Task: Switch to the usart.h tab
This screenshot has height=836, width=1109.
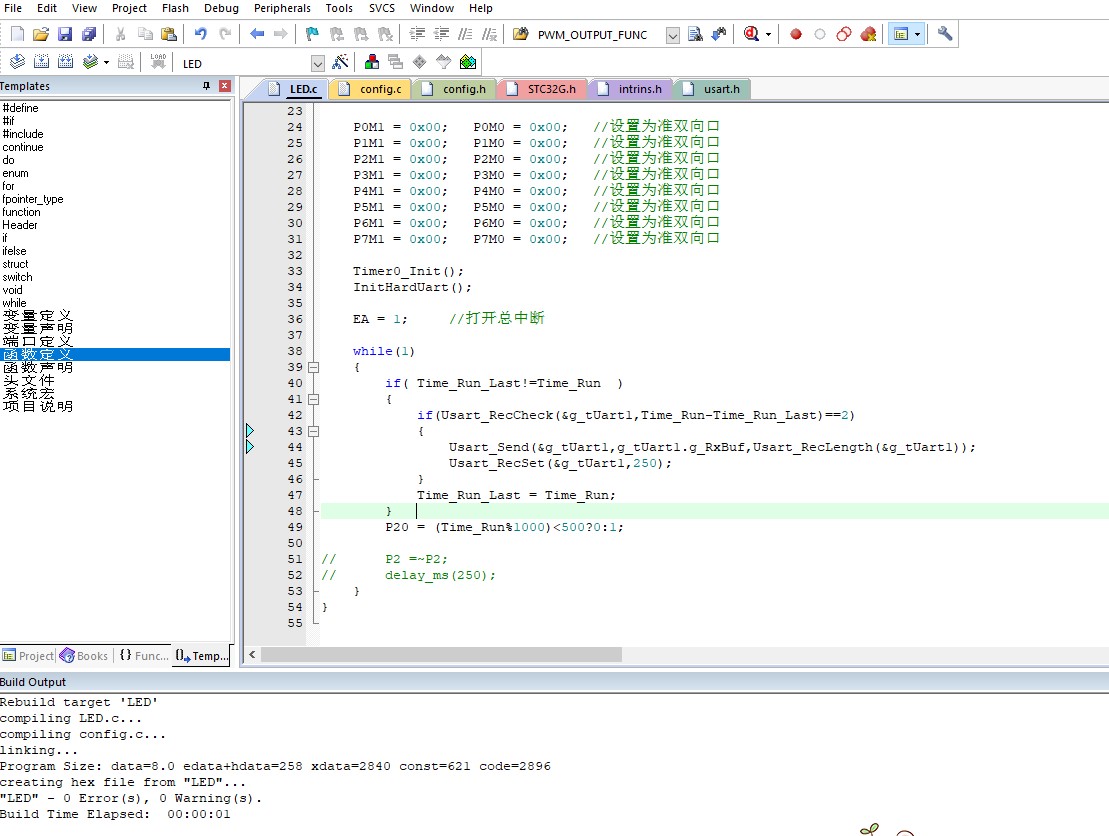Action: (712, 89)
